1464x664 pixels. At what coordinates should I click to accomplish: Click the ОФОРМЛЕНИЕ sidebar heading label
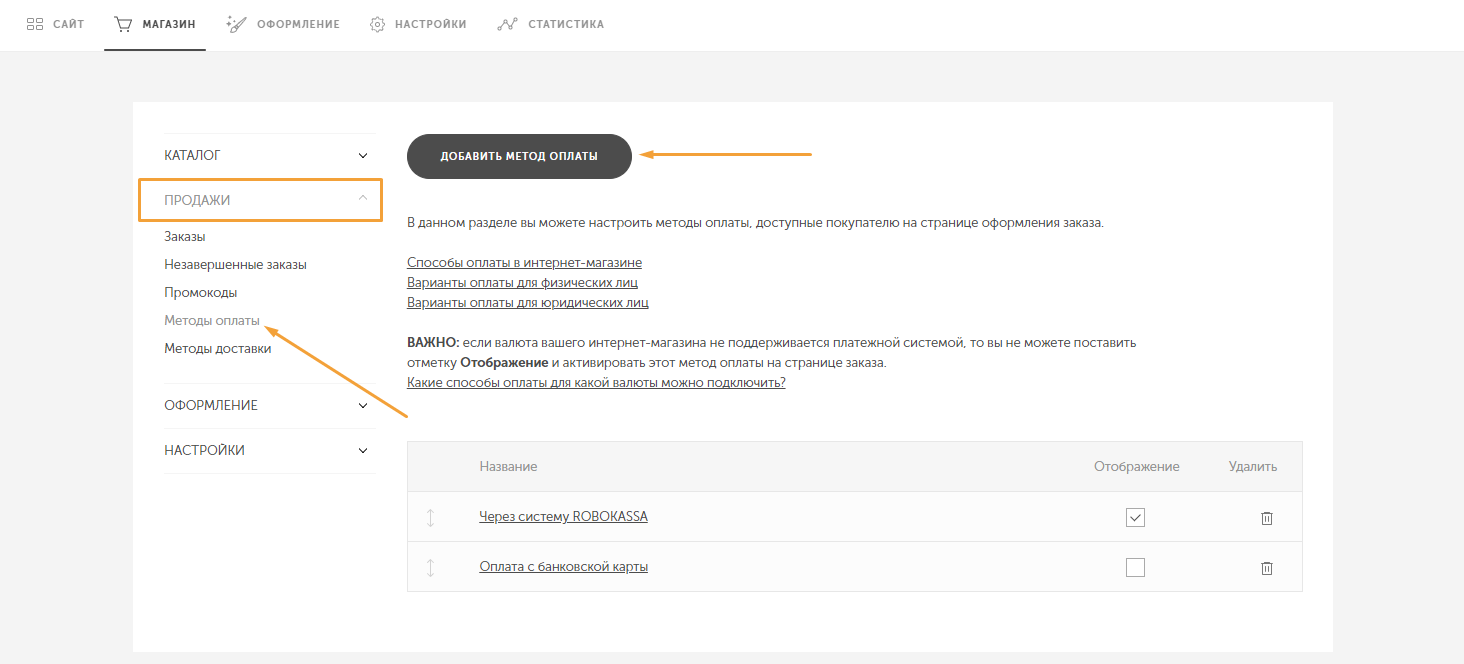(211, 406)
